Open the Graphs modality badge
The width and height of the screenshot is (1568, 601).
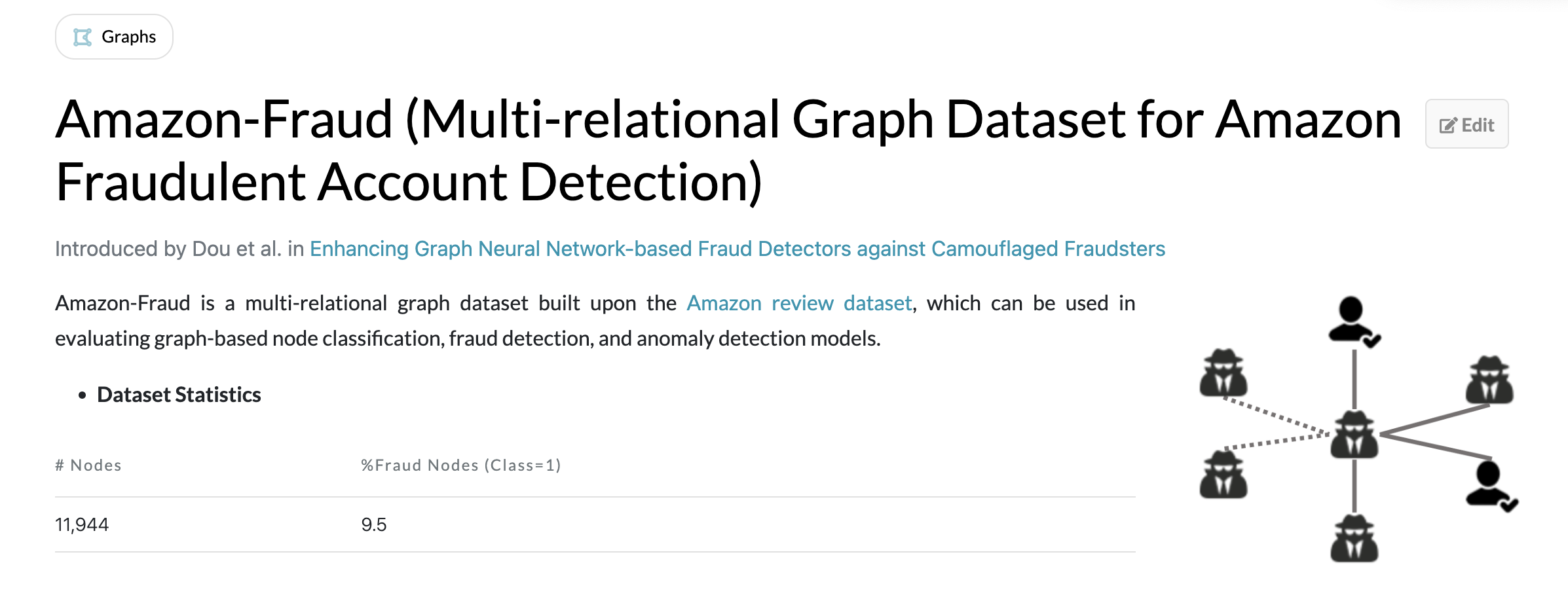114,37
